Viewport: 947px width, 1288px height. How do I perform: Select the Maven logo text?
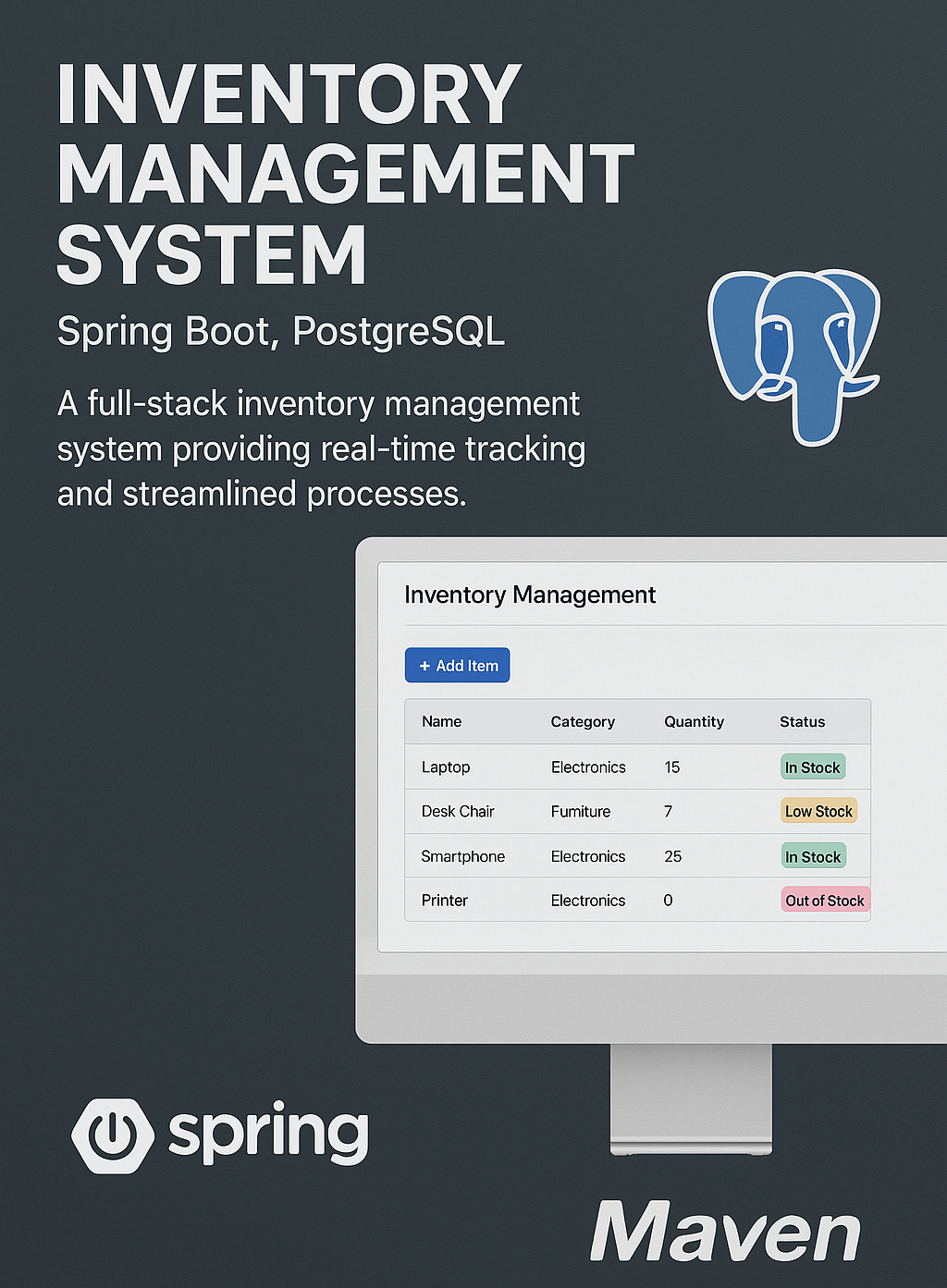(x=727, y=1230)
